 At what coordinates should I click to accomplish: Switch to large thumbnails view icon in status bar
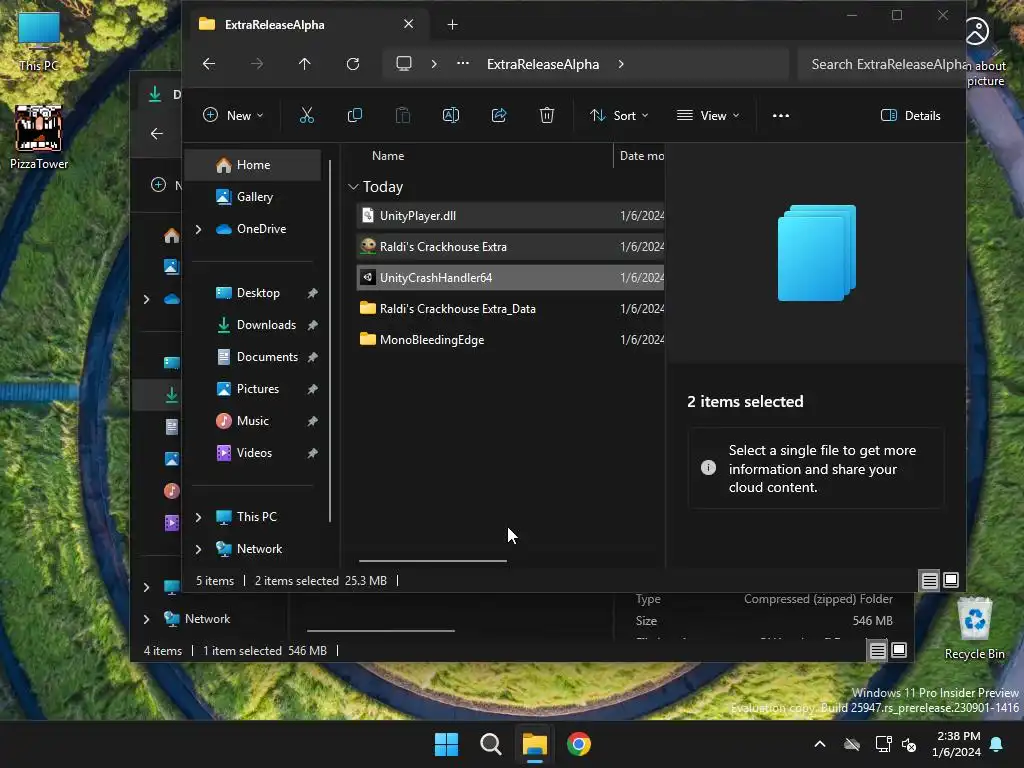point(951,580)
